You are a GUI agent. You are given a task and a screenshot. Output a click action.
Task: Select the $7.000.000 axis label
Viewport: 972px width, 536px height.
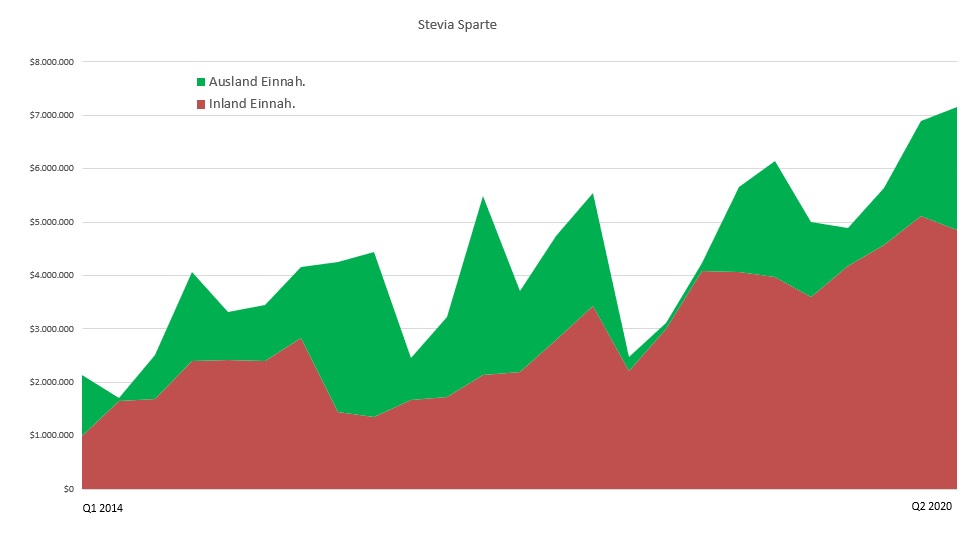click(52, 115)
